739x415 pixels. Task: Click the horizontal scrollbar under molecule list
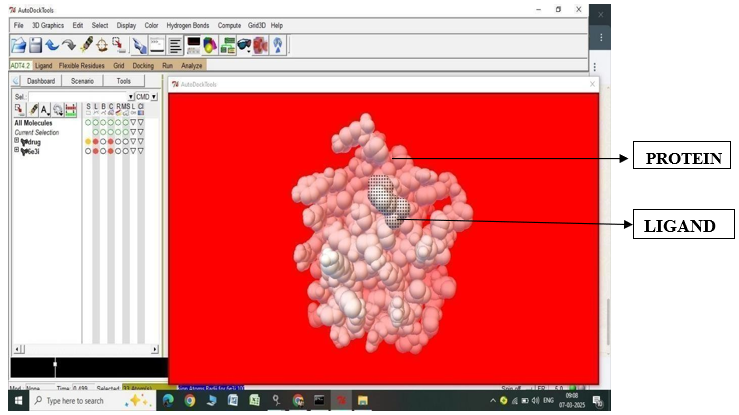point(85,349)
